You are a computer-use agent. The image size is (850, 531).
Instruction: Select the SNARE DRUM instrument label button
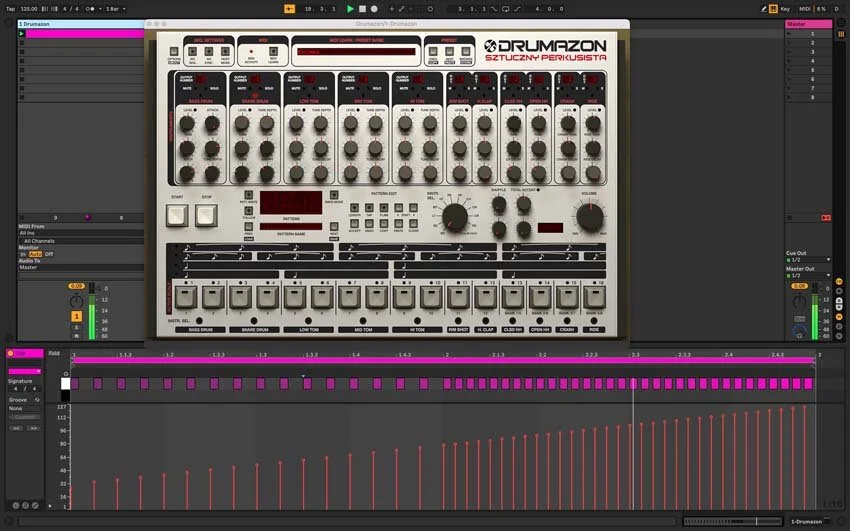click(255, 329)
